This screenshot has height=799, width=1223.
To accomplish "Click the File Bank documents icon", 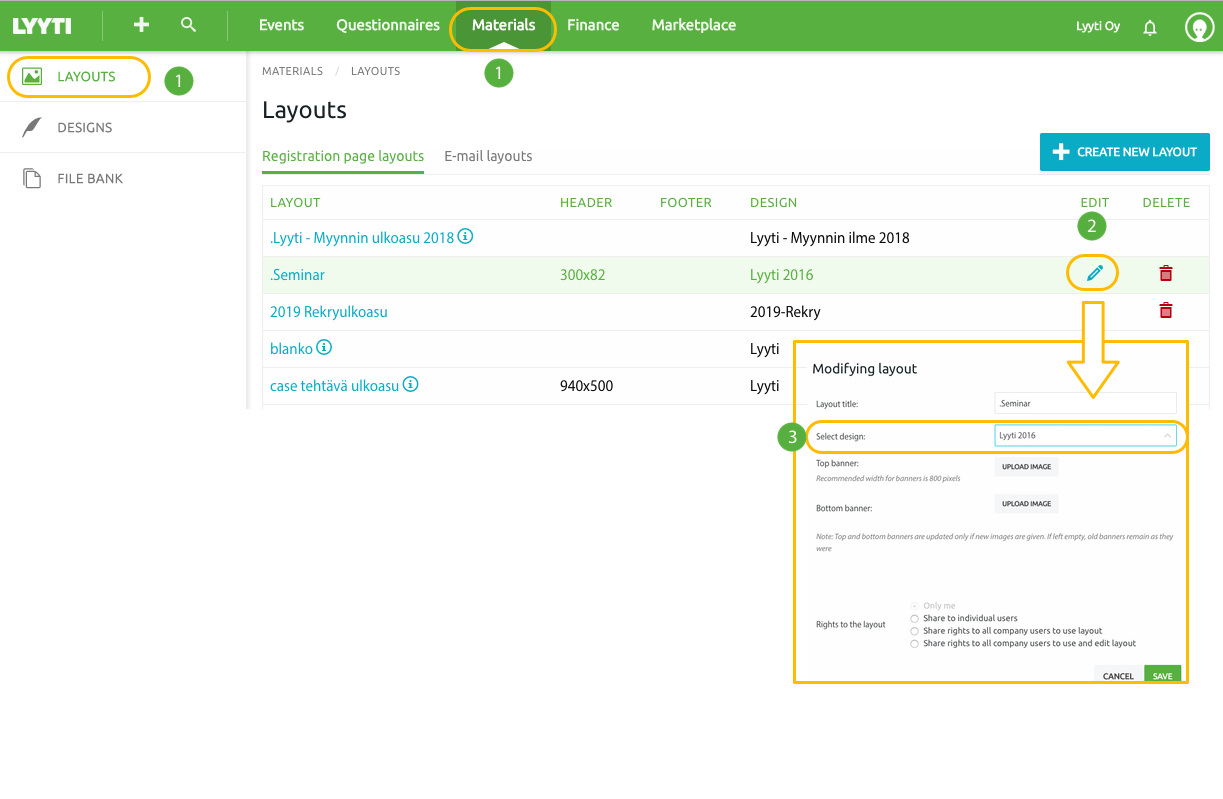I will (32, 178).
